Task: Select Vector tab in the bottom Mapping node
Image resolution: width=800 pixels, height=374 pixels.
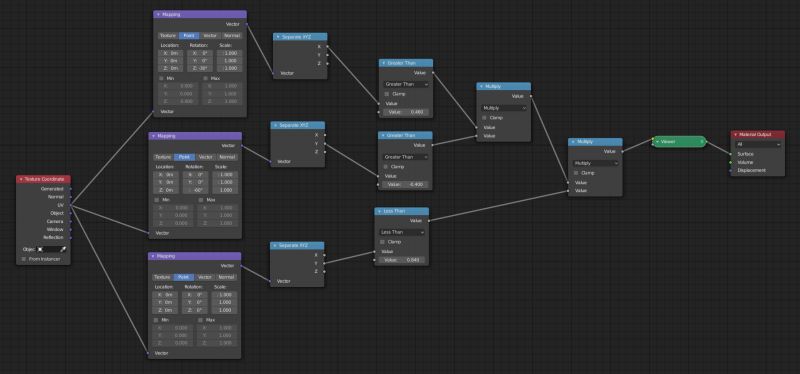Action: click(205, 277)
